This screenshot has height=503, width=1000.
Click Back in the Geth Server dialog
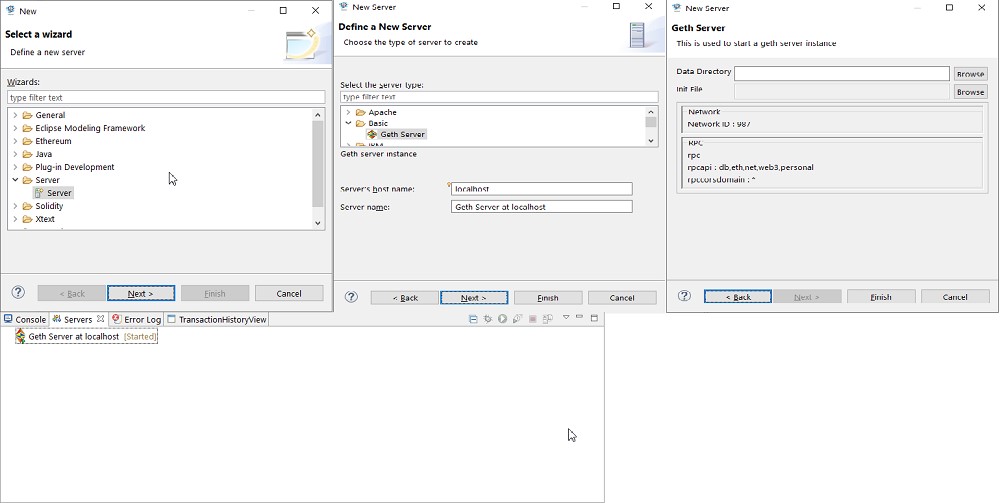click(738, 296)
